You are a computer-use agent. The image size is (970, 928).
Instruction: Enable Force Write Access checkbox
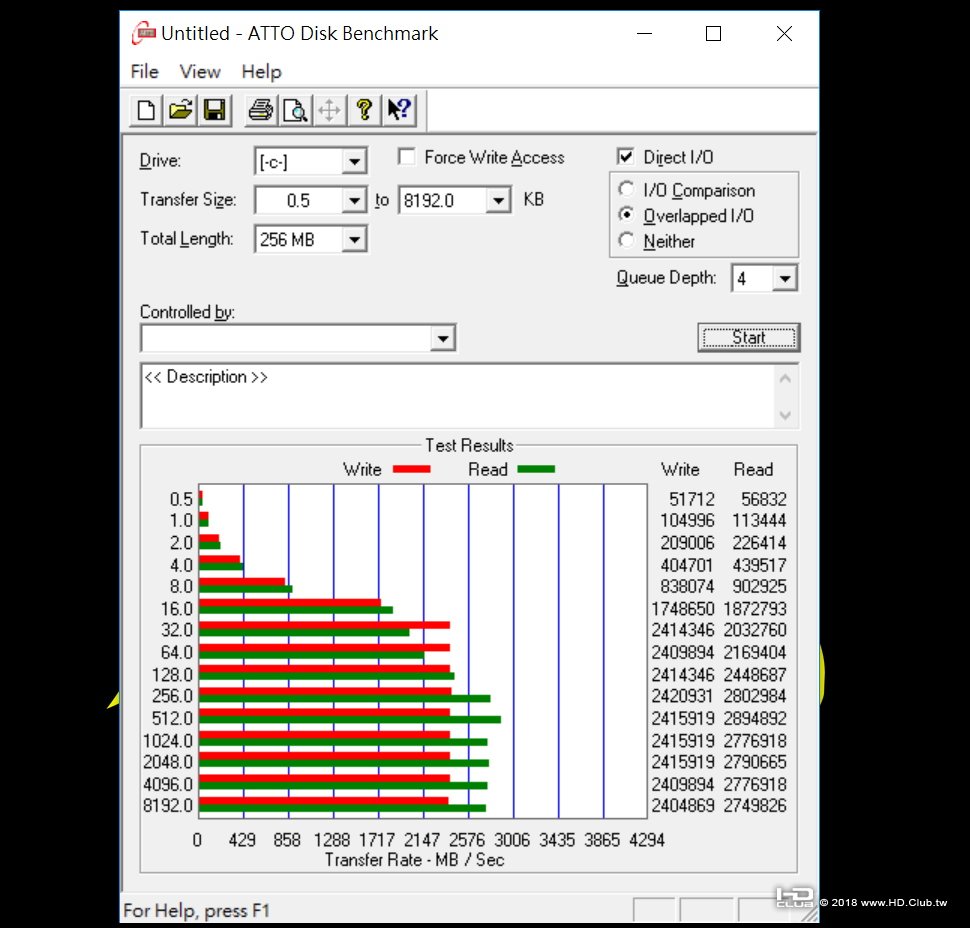(406, 157)
